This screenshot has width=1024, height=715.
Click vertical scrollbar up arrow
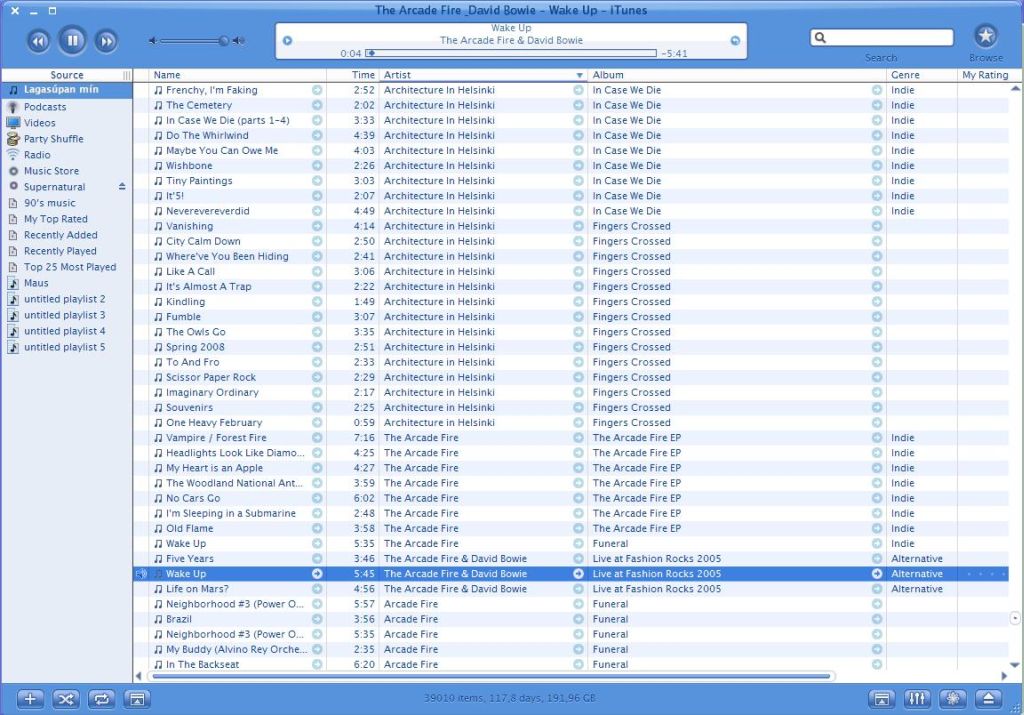coord(1015,88)
